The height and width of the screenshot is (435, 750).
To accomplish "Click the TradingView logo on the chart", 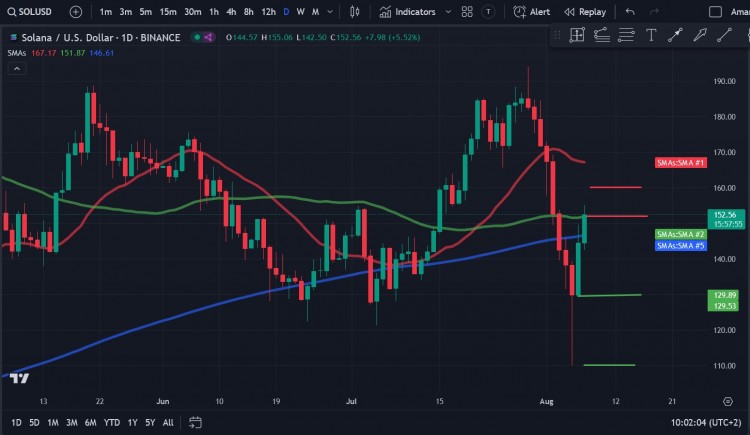I will (x=19, y=379).
